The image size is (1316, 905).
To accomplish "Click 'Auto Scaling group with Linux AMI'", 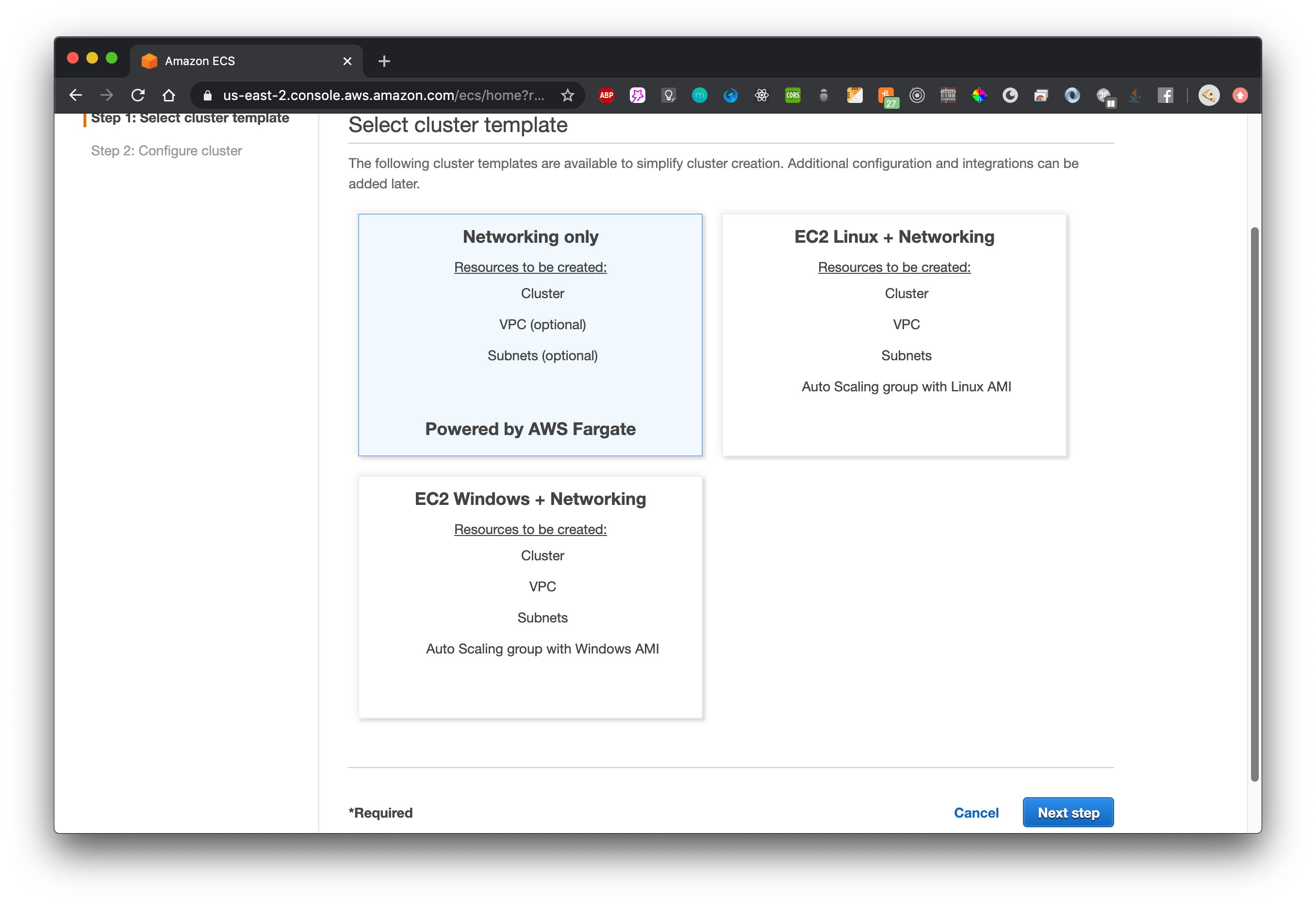I will tap(906, 387).
